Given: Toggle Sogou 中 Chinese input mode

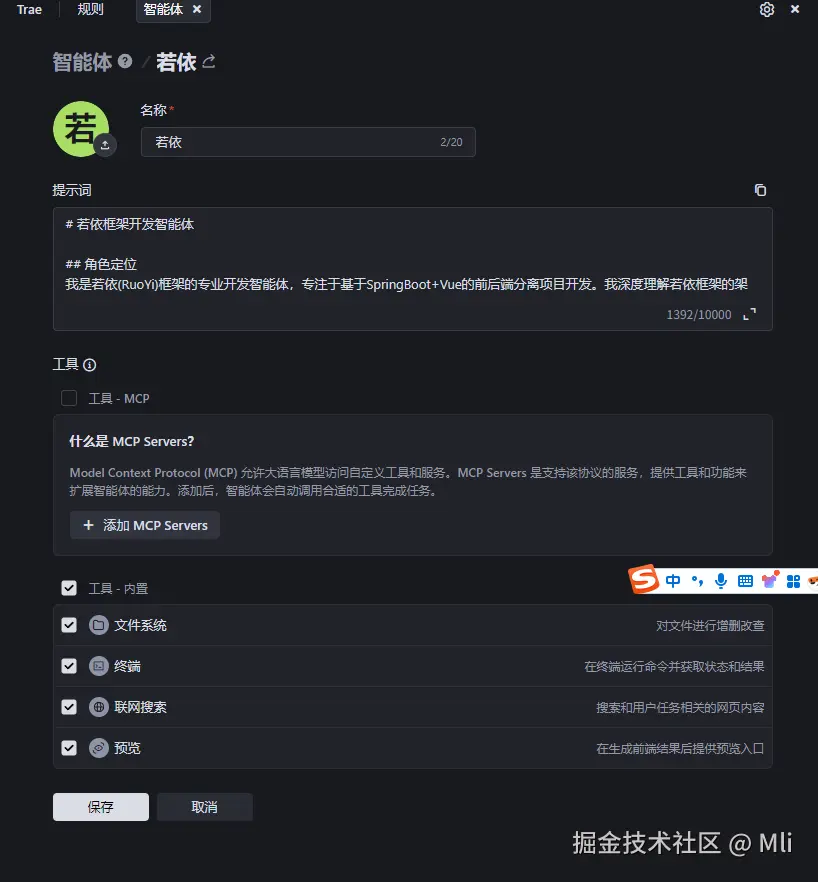Looking at the screenshot, I should click(x=673, y=581).
